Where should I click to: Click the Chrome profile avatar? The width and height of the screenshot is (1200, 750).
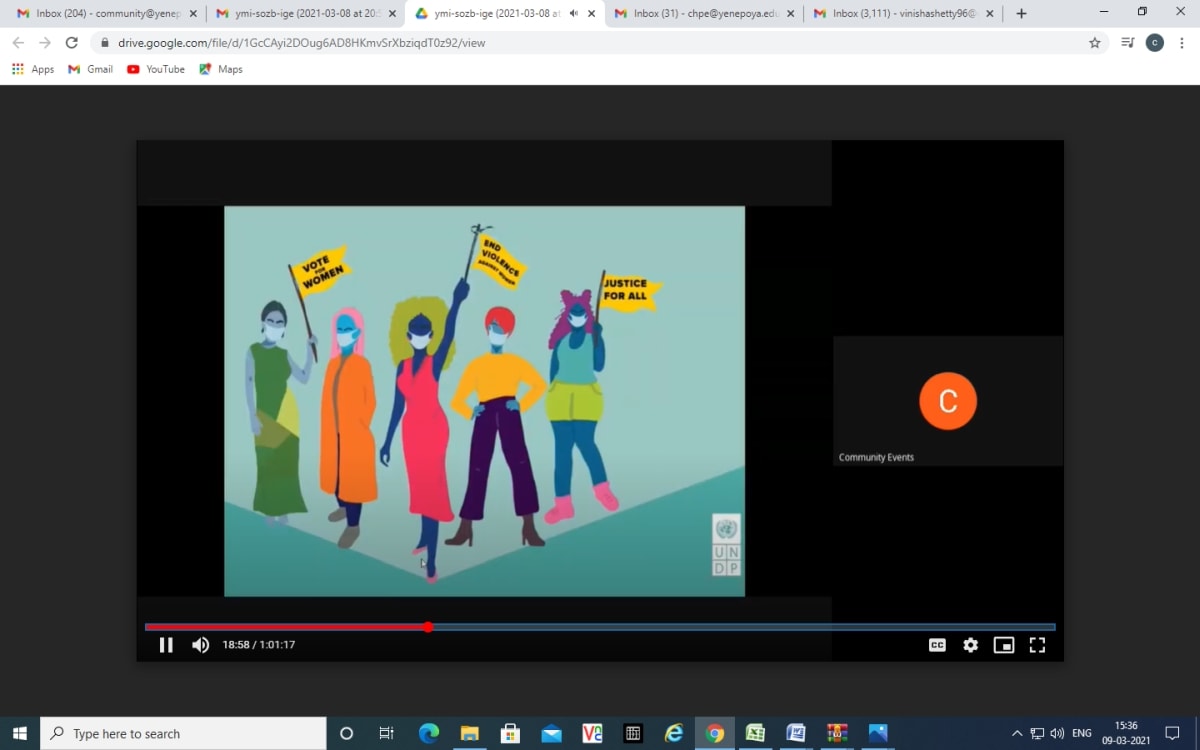click(1154, 43)
